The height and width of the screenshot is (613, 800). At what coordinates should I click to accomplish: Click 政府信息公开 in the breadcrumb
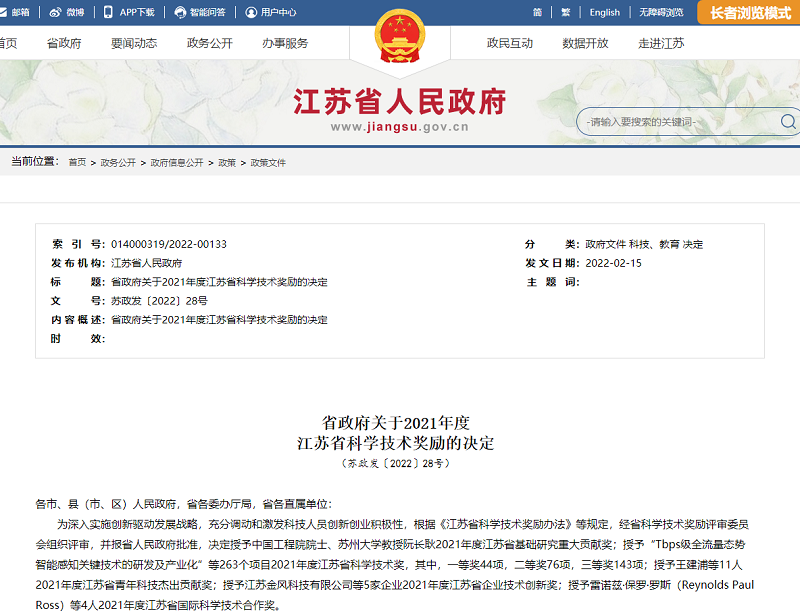(x=177, y=163)
